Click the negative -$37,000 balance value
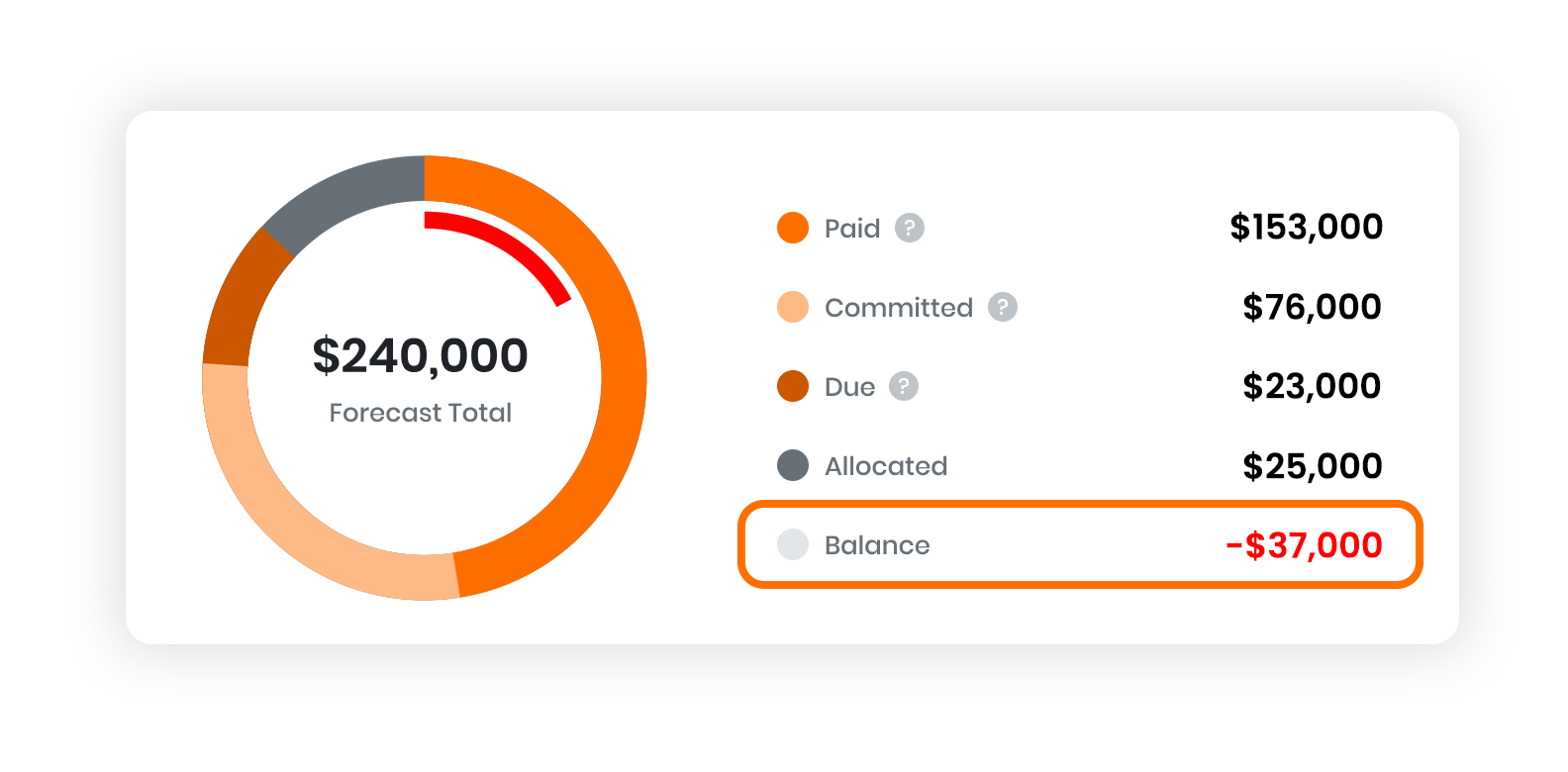The image size is (1568, 772). [1304, 545]
